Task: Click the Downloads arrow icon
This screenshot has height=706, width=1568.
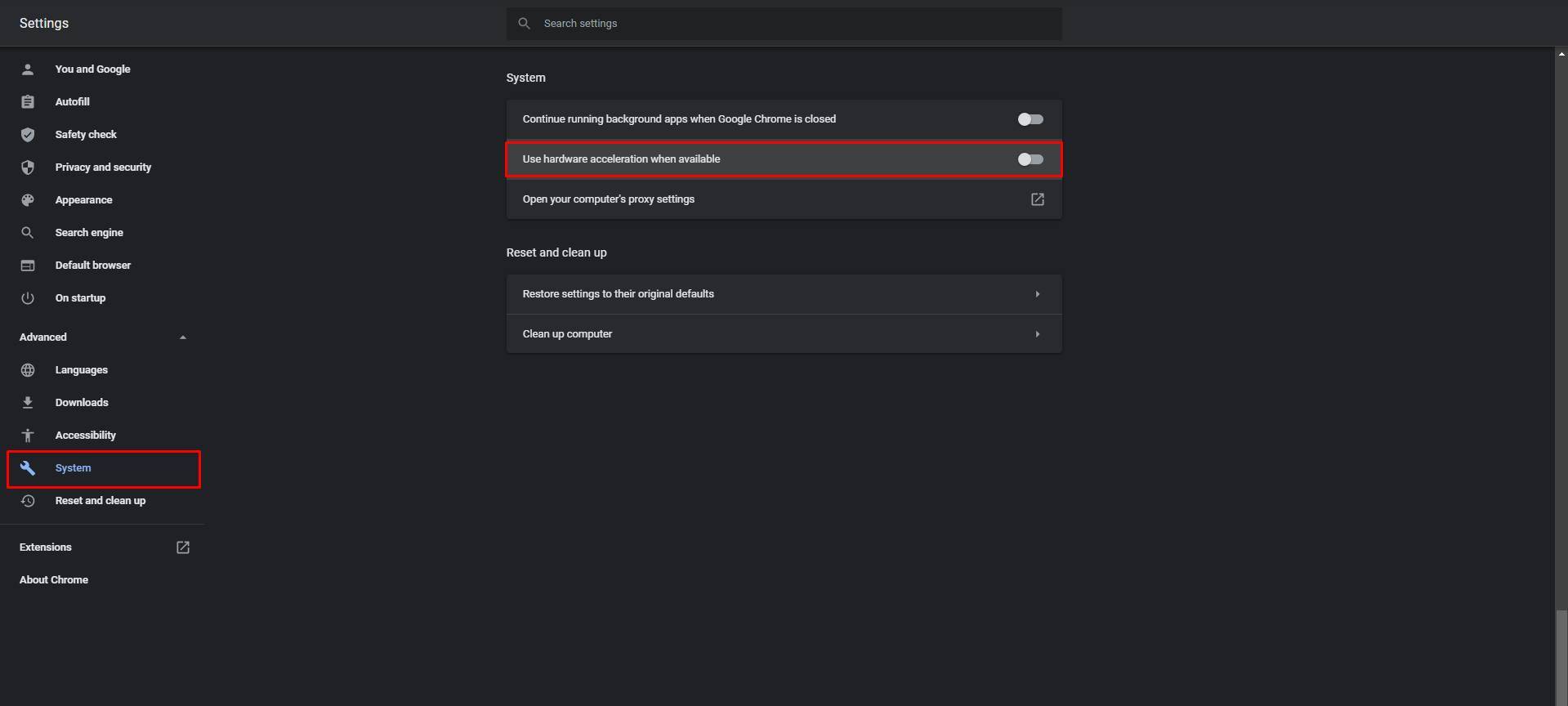Action: click(28, 402)
